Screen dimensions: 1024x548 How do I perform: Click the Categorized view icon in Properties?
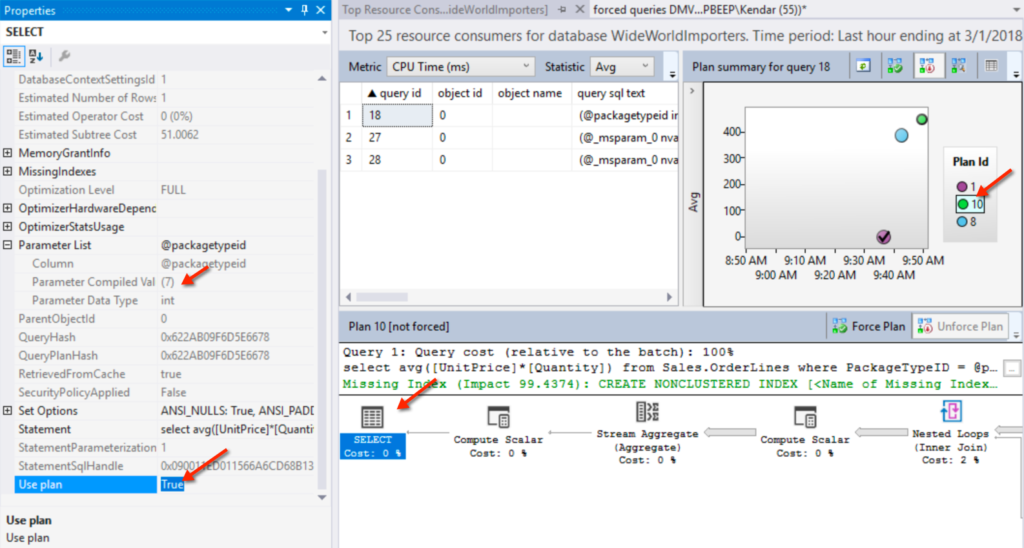pyautogui.click(x=15, y=56)
